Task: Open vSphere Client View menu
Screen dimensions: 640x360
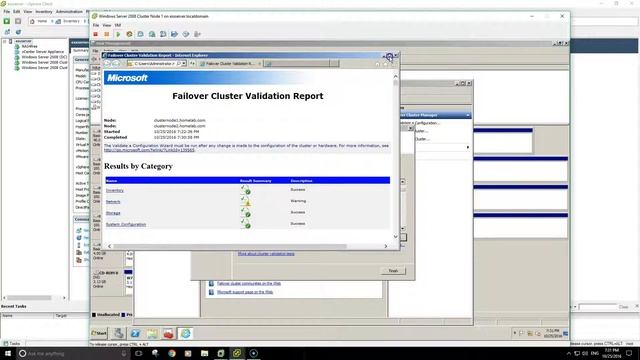Action: pyautogui.click(x=27, y=11)
